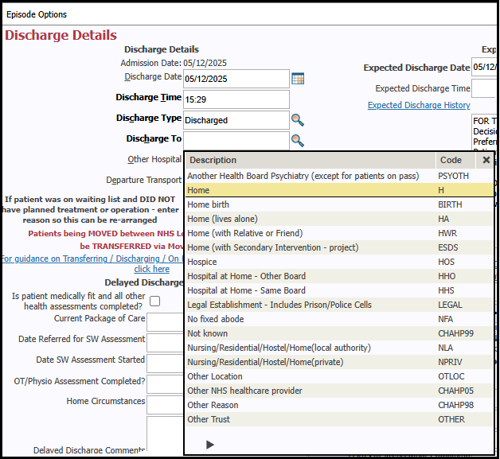Image resolution: width=500 pixels, height=459 pixels.
Task: Click the Date SW Assessment Started field
Action: [165, 363]
